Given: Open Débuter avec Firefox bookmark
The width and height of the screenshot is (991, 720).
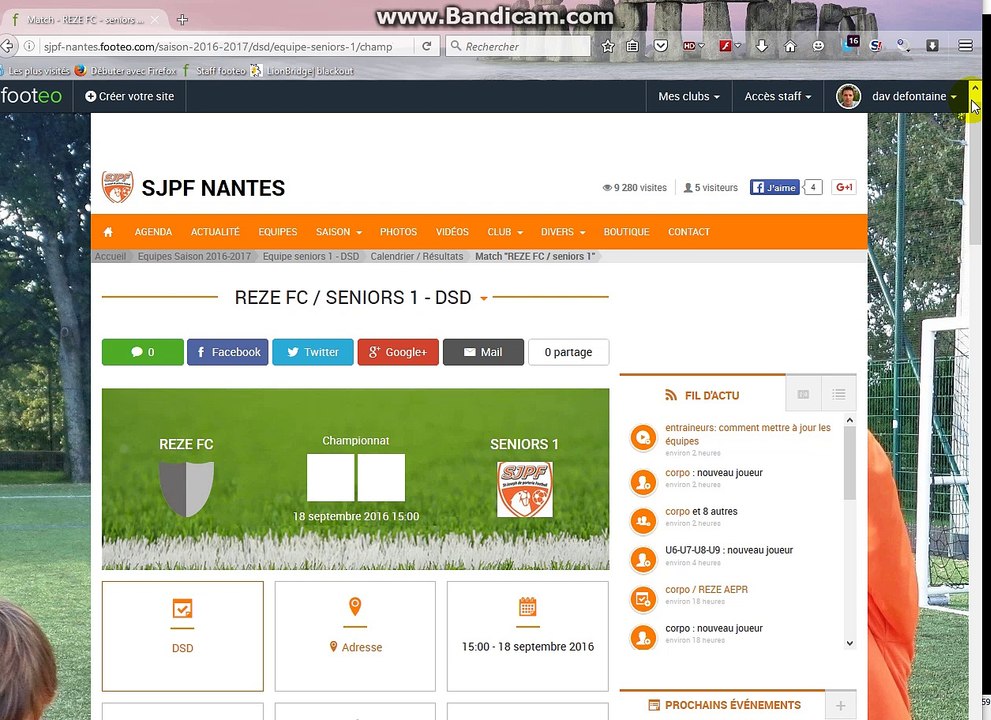Looking at the screenshot, I should click(125, 71).
